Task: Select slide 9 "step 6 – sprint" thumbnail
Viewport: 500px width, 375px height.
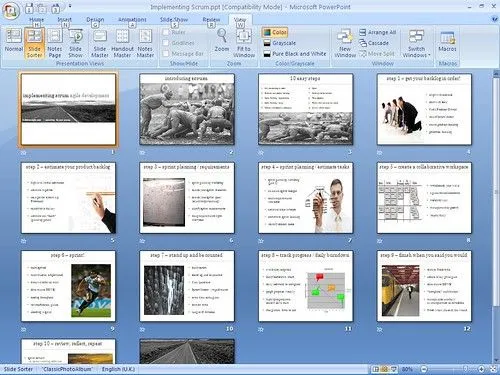Action: pyautogui.click(x=68, y=286)
